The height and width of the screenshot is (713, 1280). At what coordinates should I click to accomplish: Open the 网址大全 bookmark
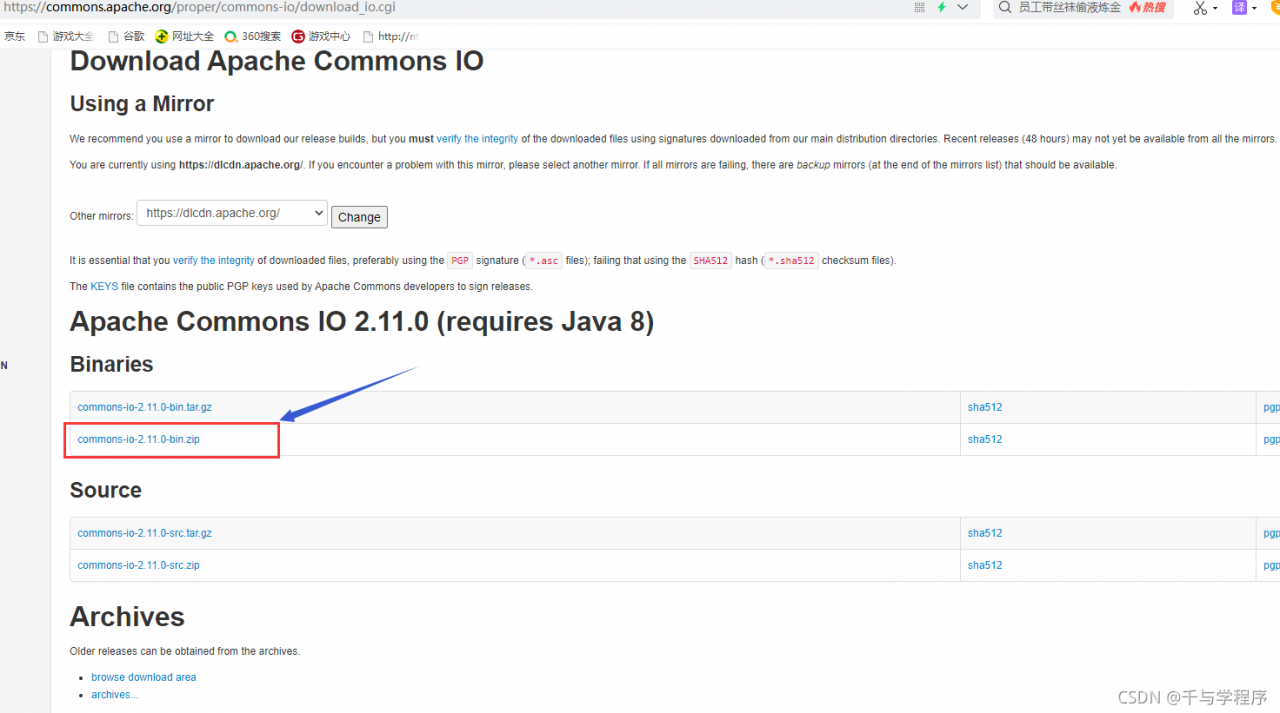click(185, 36)
